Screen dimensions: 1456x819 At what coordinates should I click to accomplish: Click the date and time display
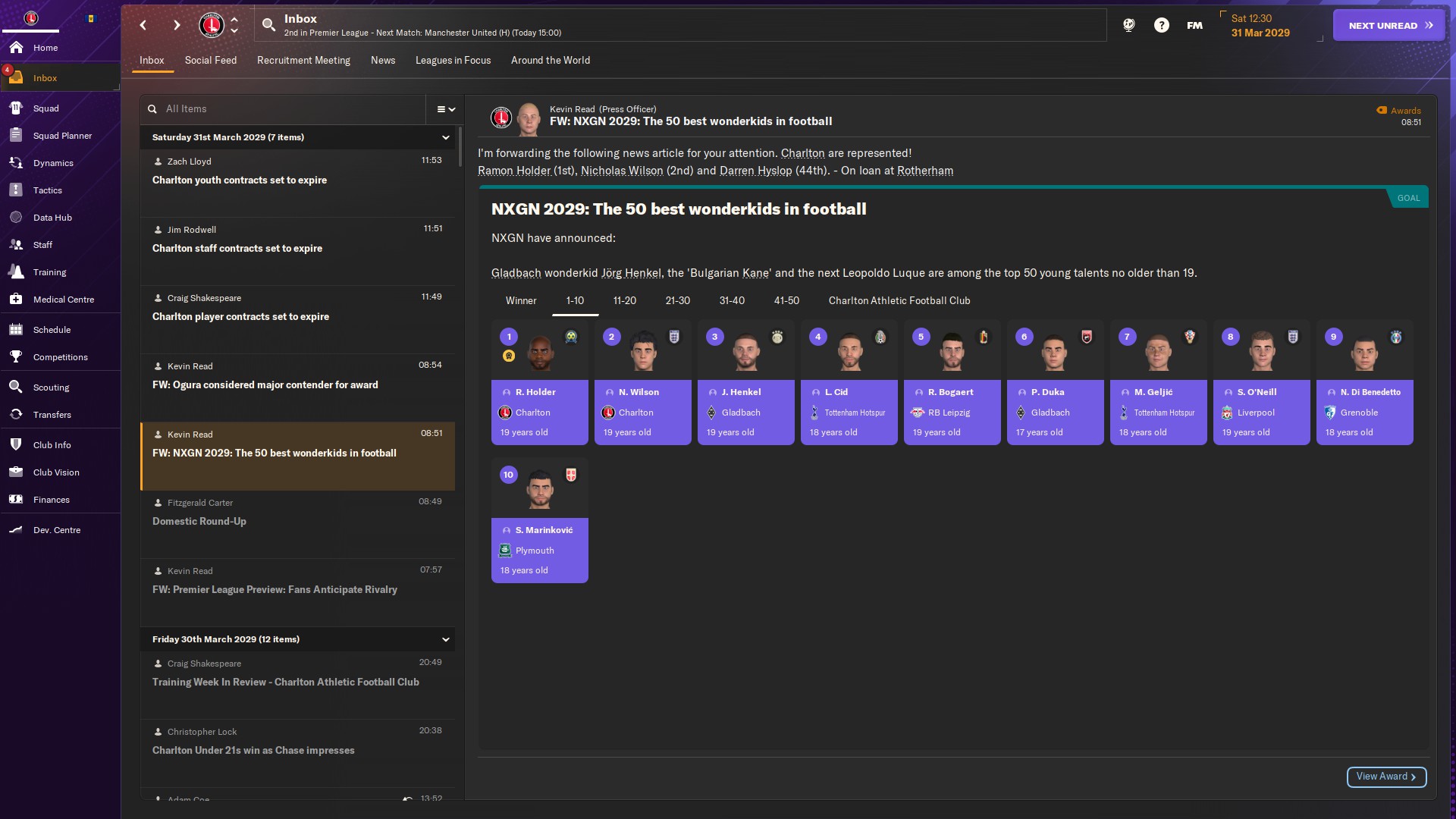click(x=1260, y=26)
